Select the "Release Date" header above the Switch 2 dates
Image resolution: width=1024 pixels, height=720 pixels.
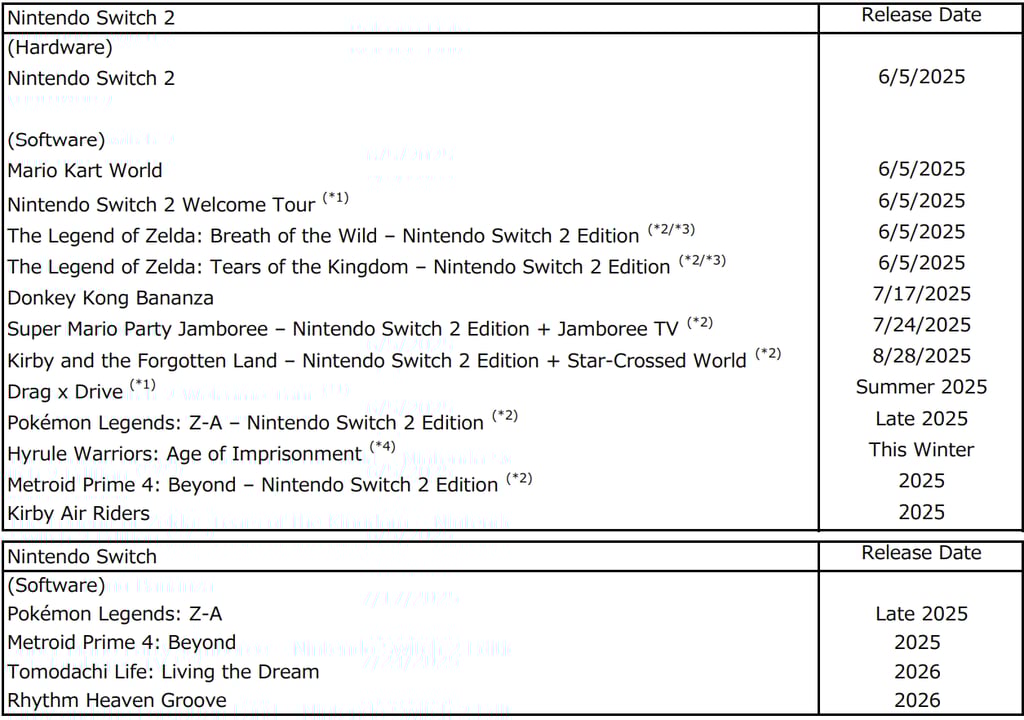[x=921, y=15]
